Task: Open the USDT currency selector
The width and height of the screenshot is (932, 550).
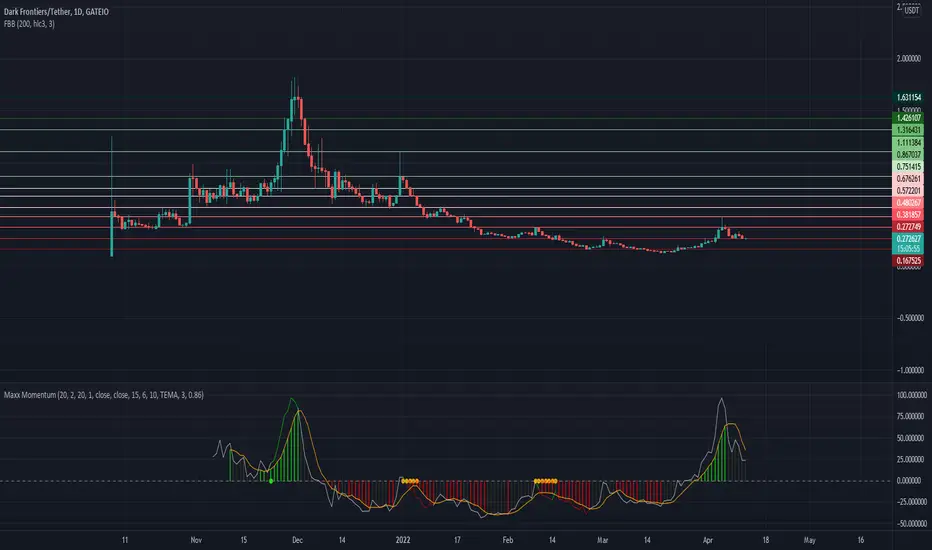Action: pyautogui.click(x=911, y=10)
